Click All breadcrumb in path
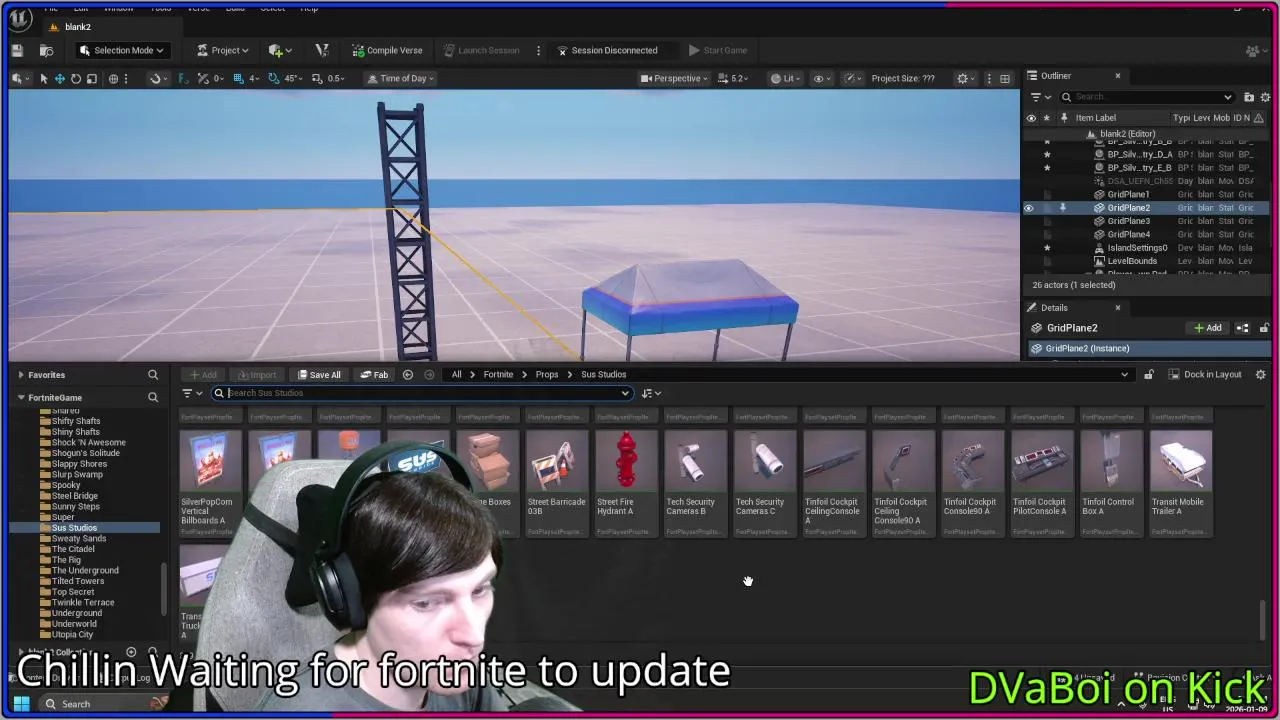Viewport: 1280px width, 720px height. click(x=456, y=374)
